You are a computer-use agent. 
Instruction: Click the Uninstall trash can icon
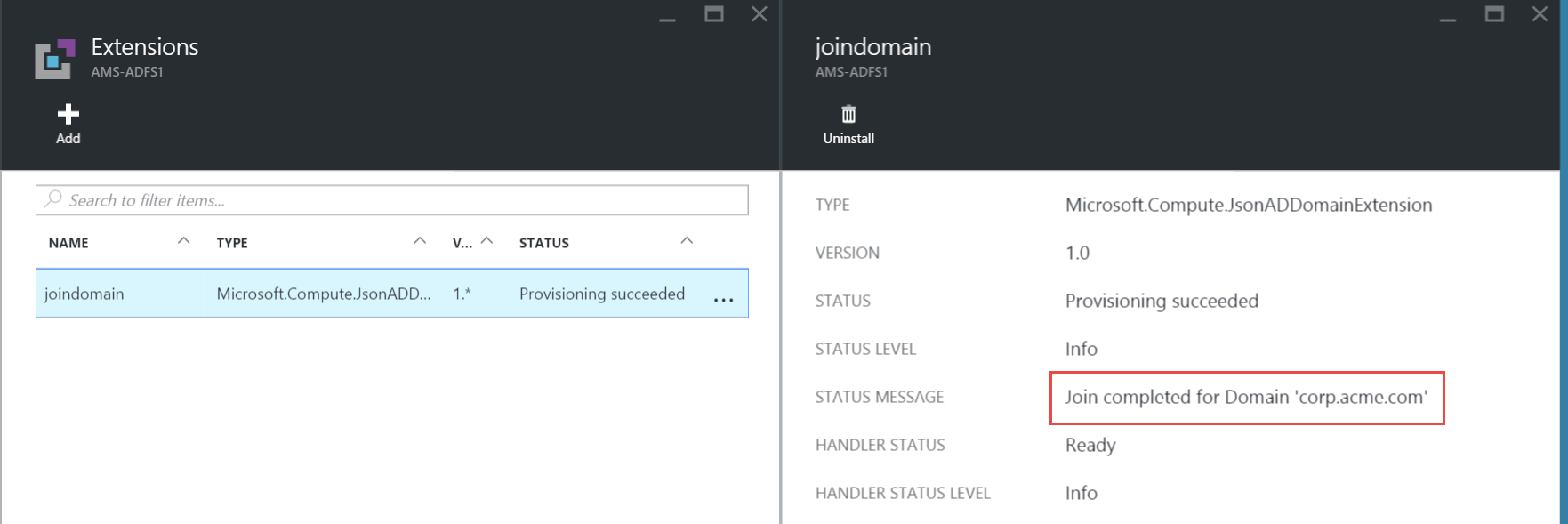tap(848, 115)
